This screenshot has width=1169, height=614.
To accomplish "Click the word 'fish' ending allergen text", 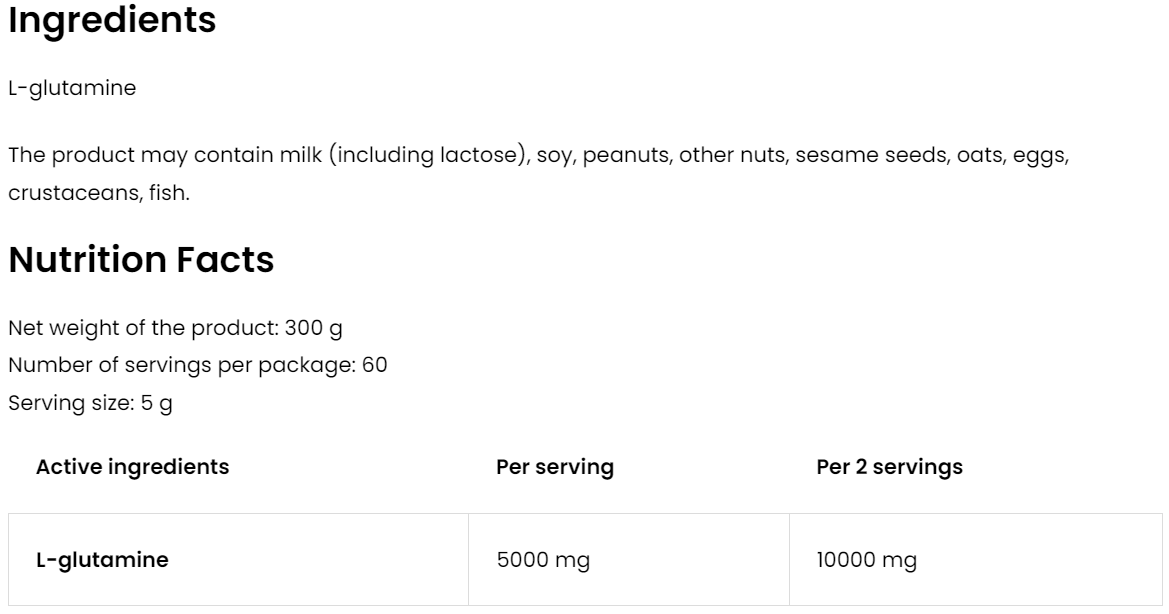I will coord(171,193).
